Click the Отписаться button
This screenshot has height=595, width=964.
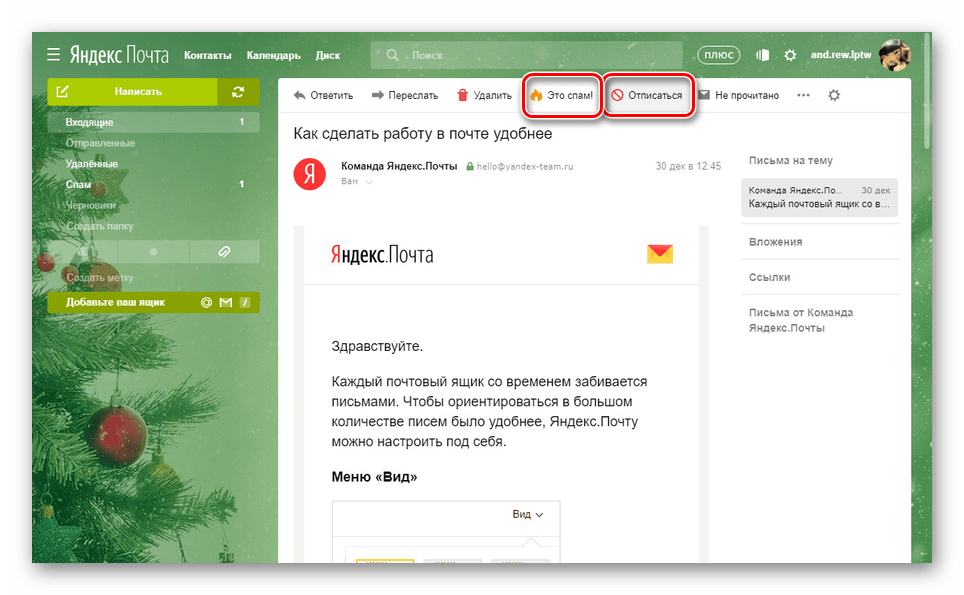coord(647,96)
